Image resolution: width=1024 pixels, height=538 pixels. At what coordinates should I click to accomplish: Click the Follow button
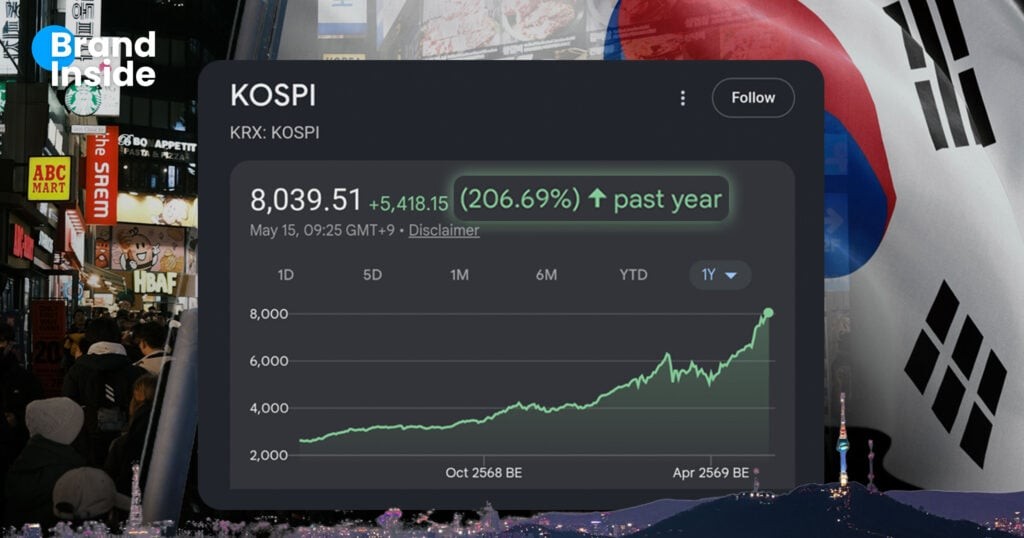coord(753,98)
